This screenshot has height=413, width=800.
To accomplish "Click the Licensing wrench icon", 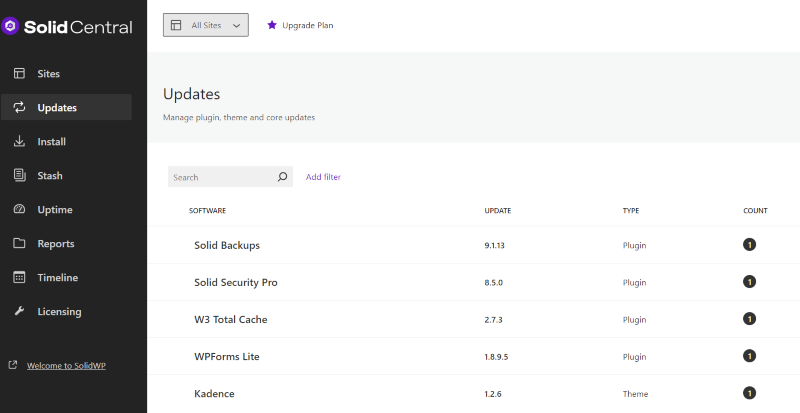I will point(19,311).
